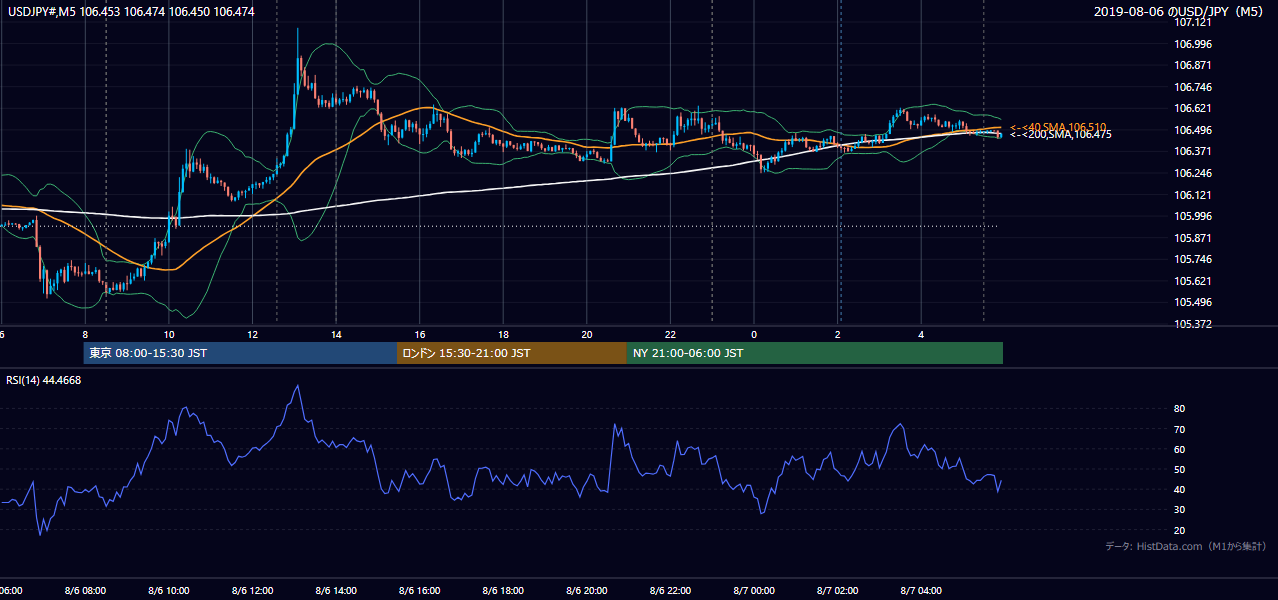Click price axis label 105.746
Image resolution: width=1278 pixels, height=600 pixels.
click(x=1194, y=259)
